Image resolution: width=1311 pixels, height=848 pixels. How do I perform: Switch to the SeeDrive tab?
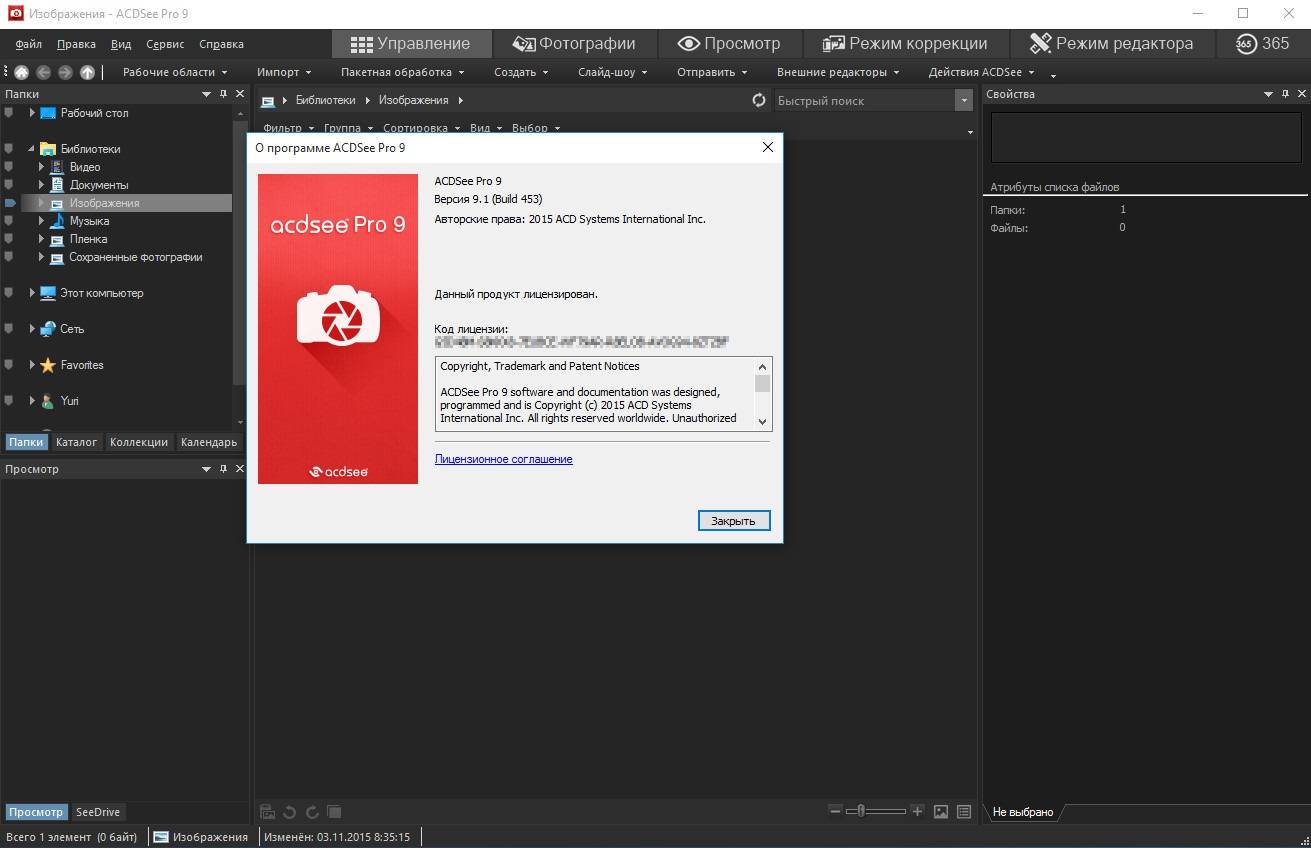click(98, 812)
